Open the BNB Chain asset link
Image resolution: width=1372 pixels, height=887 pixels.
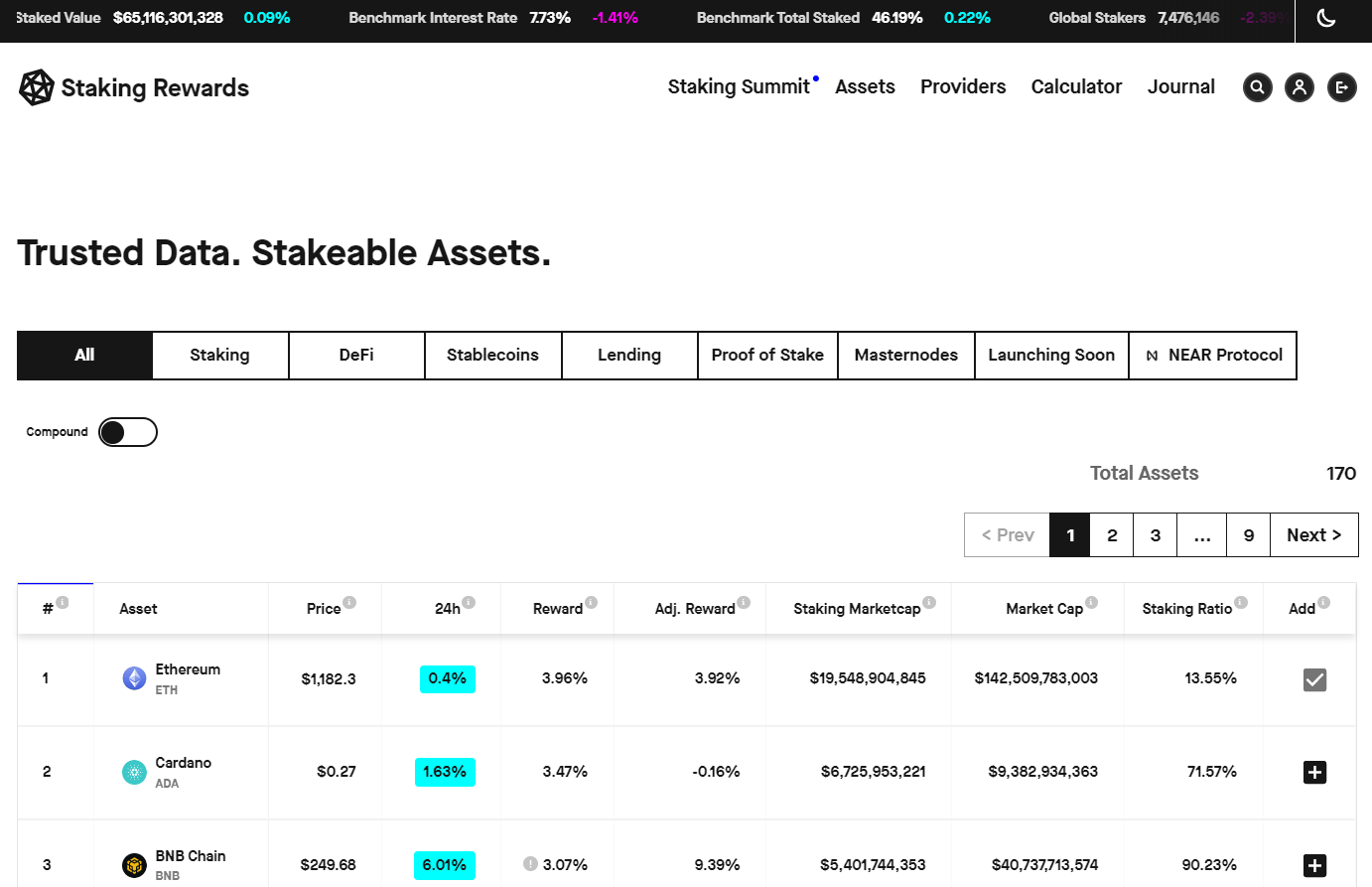[x=191, y=856]
